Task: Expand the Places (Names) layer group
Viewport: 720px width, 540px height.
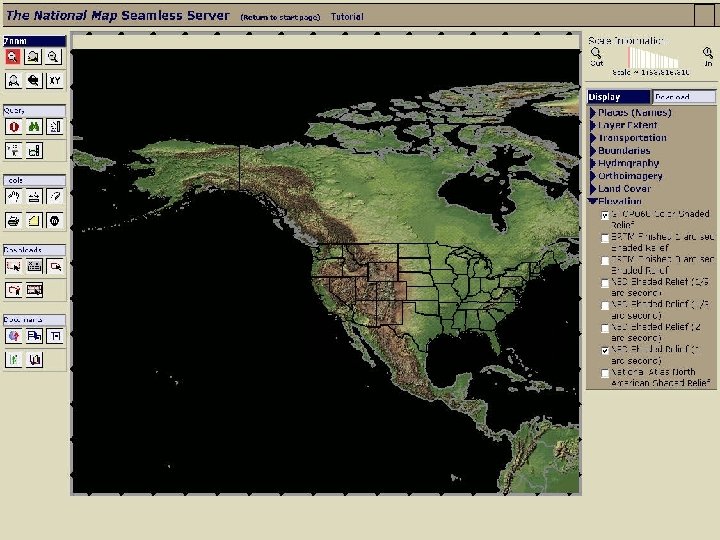Action: point(593,112)
